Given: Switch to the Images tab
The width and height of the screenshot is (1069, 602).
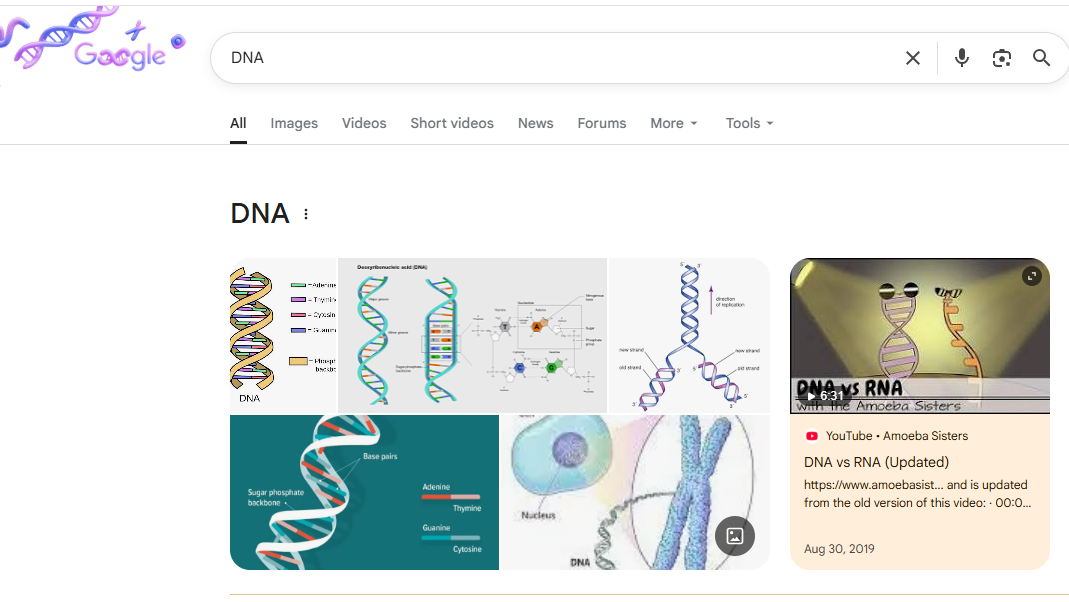Looking at the screenshot, I should [x=294, y=123].
